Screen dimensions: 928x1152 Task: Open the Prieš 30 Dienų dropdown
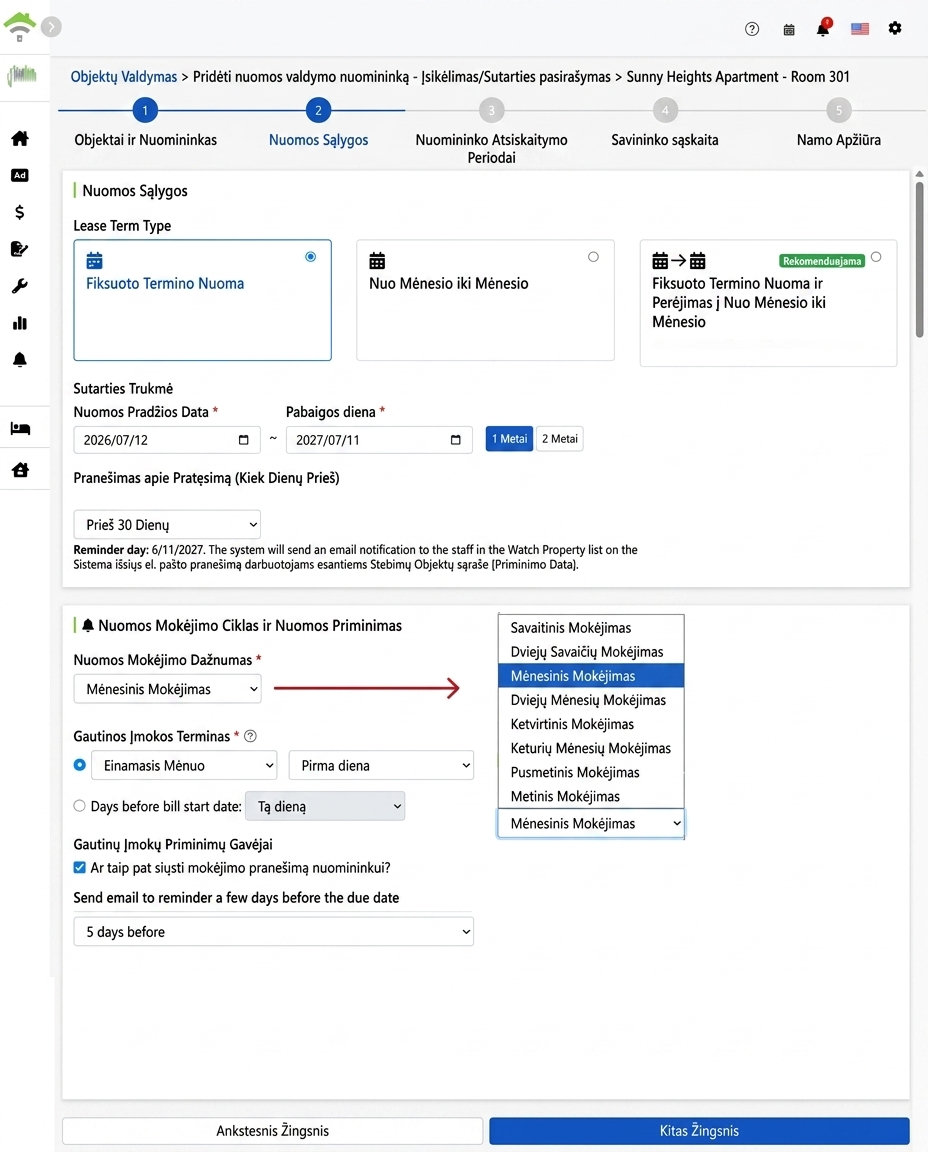click(x=168, y=525)
